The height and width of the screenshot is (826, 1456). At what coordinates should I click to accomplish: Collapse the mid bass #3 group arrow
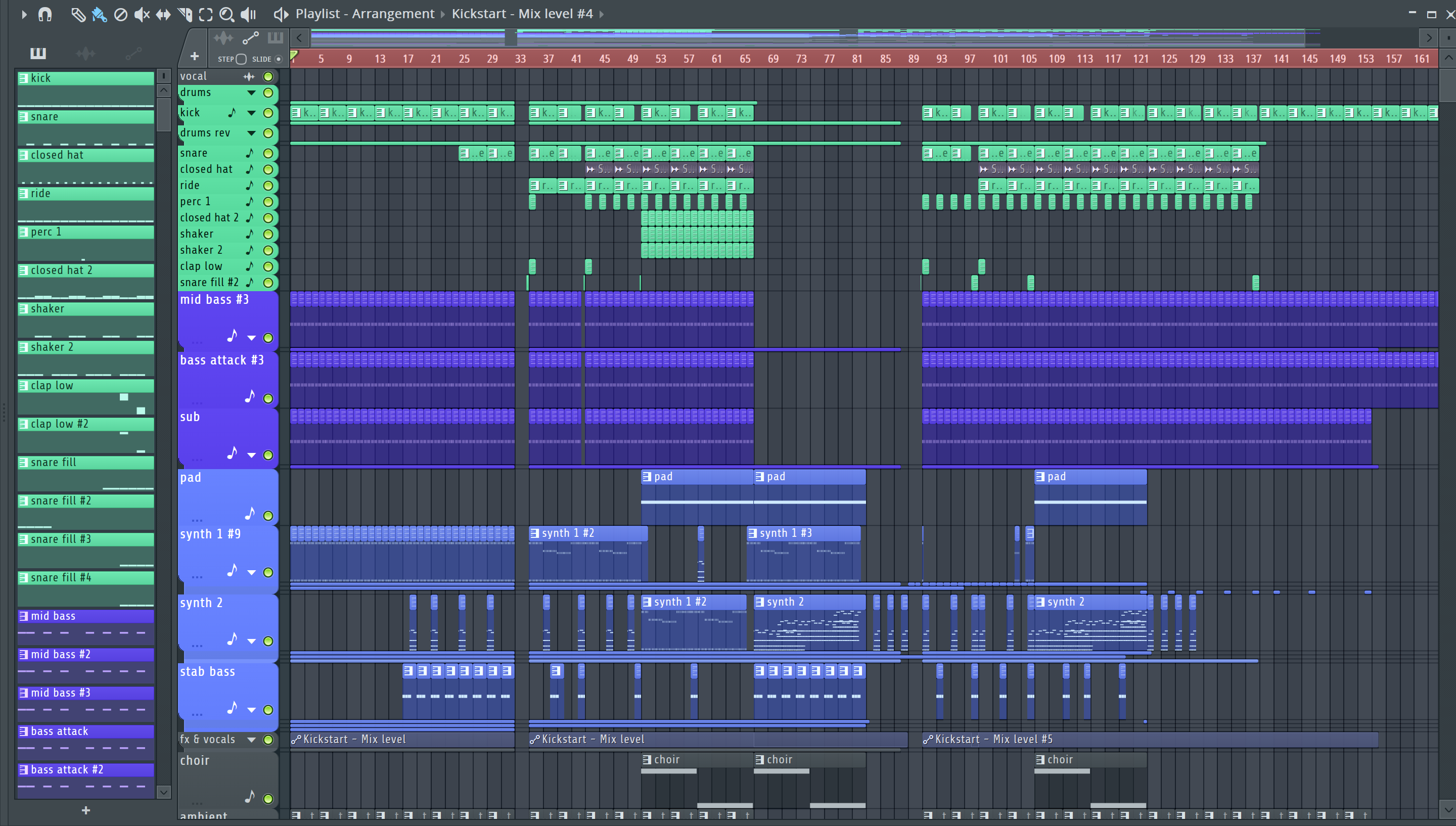251,338
